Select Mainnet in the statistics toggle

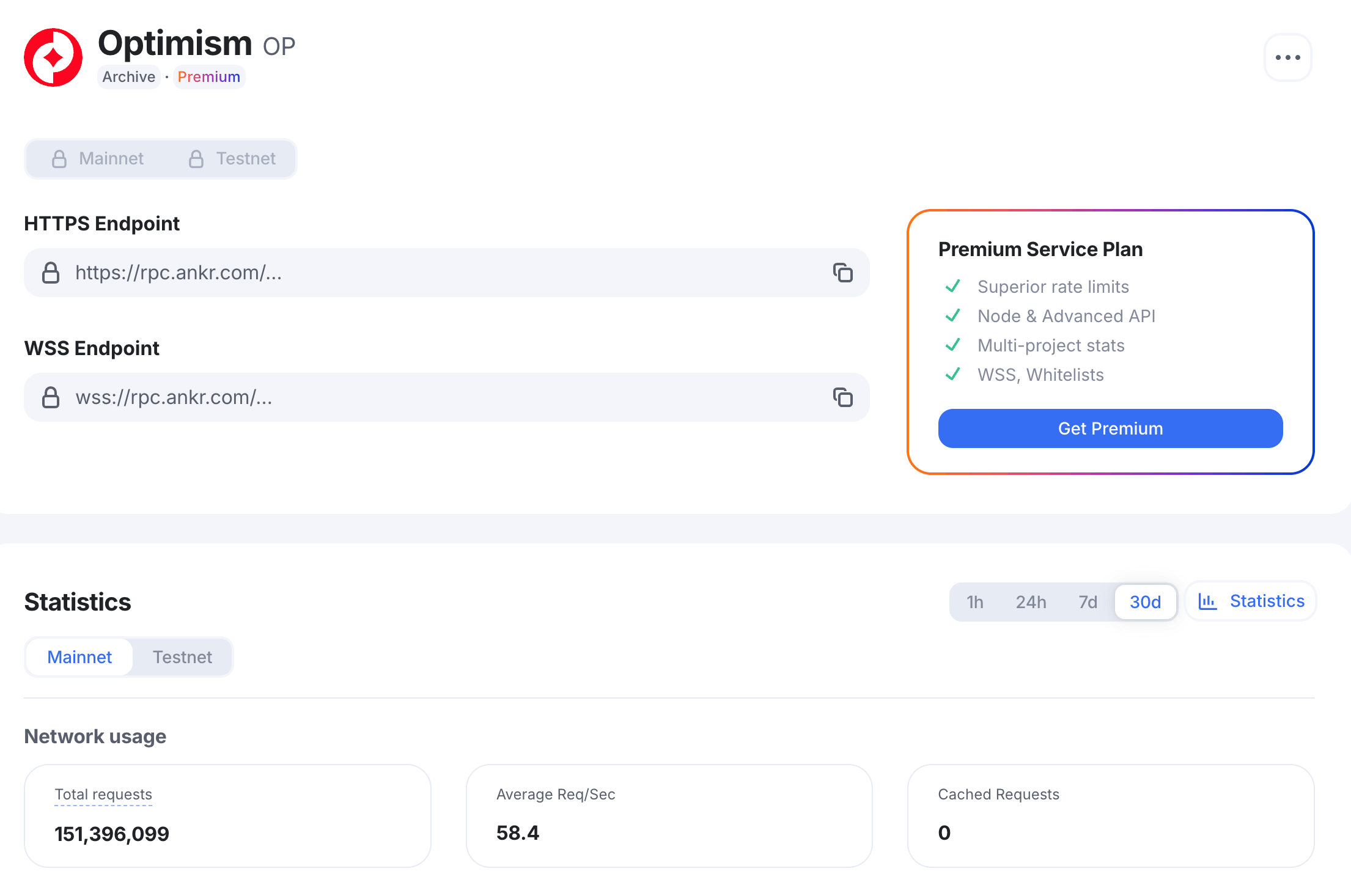(79, 657)
